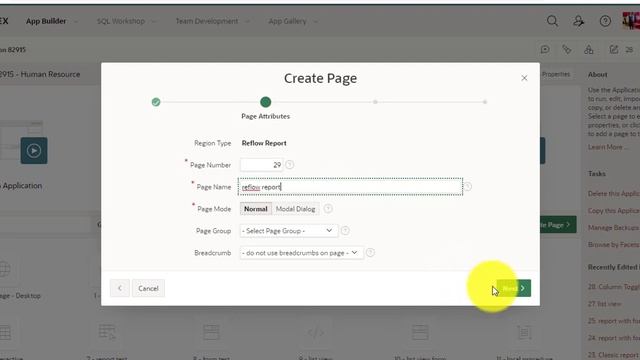Click the completed first wizard step

156,102
